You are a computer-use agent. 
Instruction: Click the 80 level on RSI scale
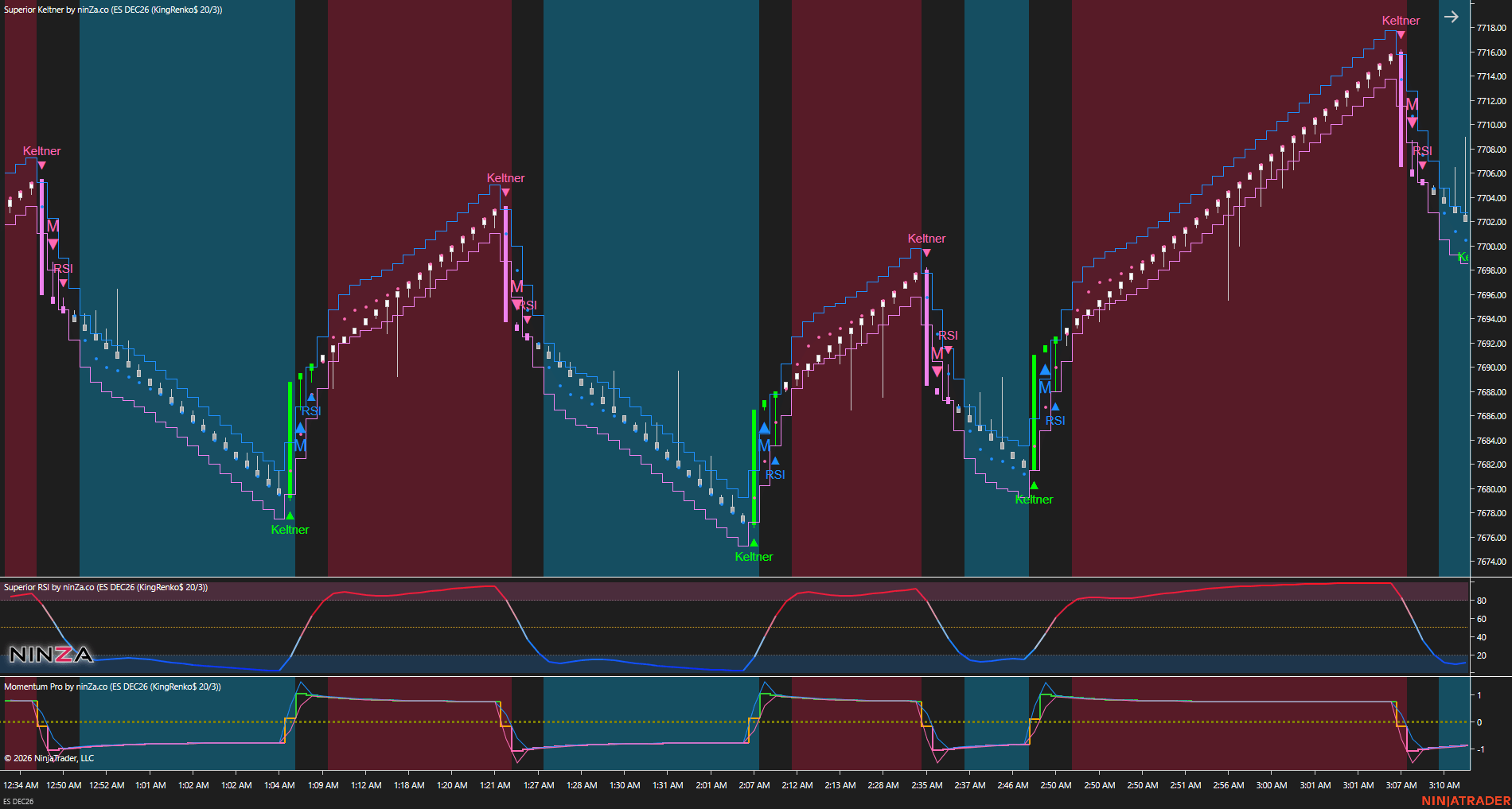click(x=1482, y=601)
